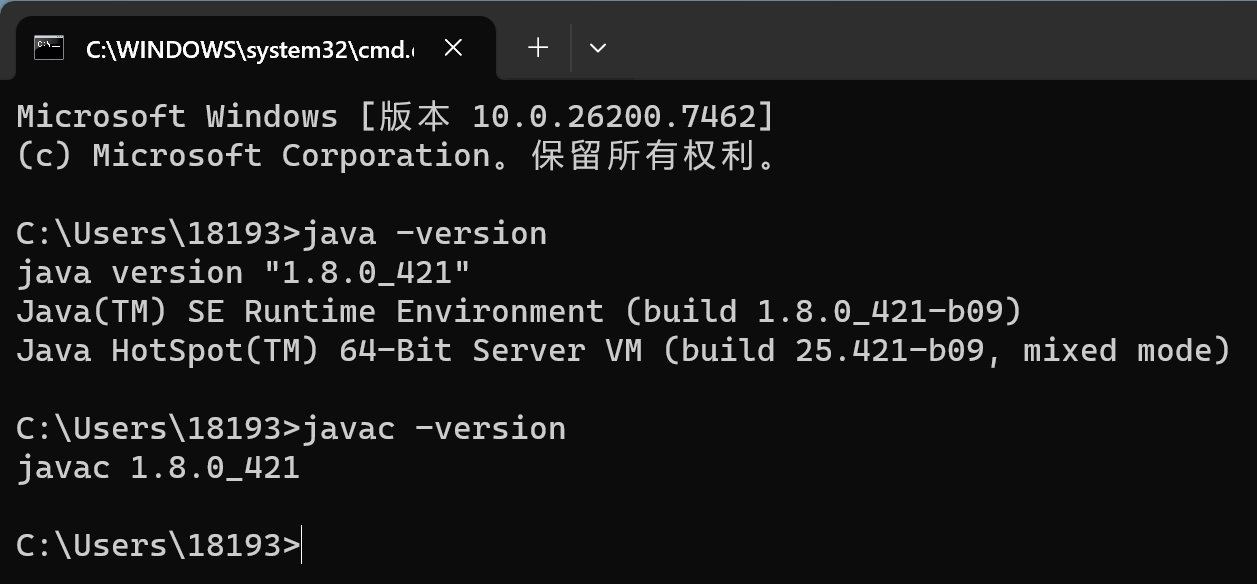1257x584 pixels.
Task: Close the cmd.exe terminal tab
Action: point(453,48)
